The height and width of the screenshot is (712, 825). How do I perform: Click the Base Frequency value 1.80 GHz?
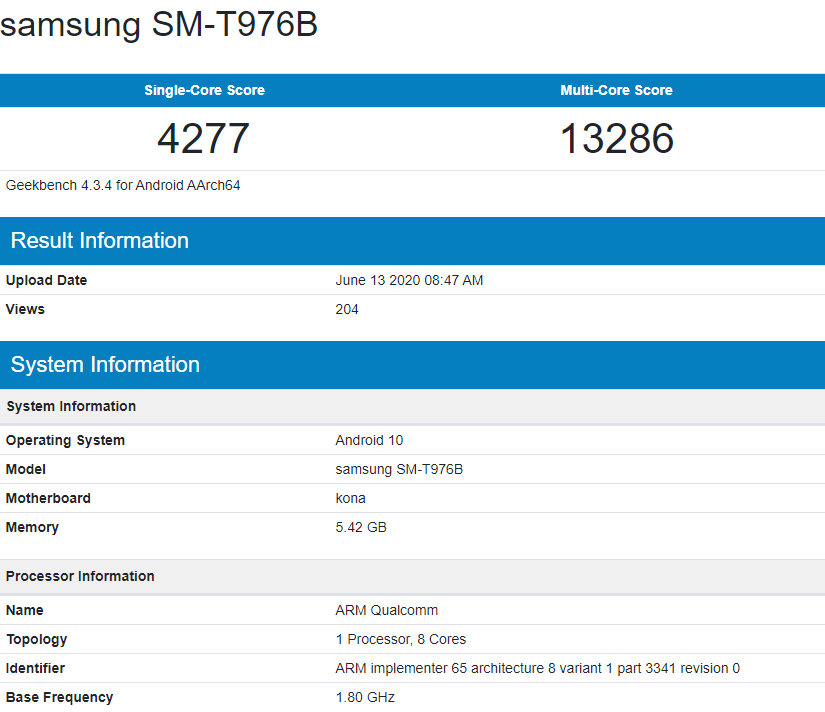click(x=365, y=697)
